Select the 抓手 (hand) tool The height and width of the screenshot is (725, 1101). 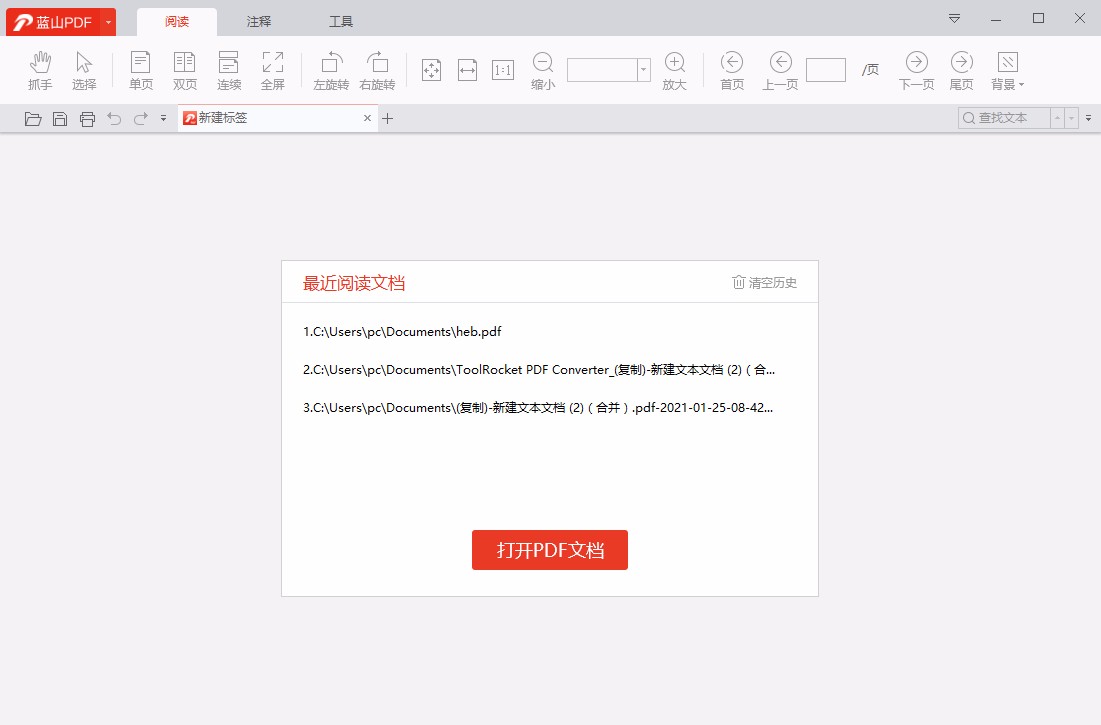pyautogui.click(x=39, y=68)
